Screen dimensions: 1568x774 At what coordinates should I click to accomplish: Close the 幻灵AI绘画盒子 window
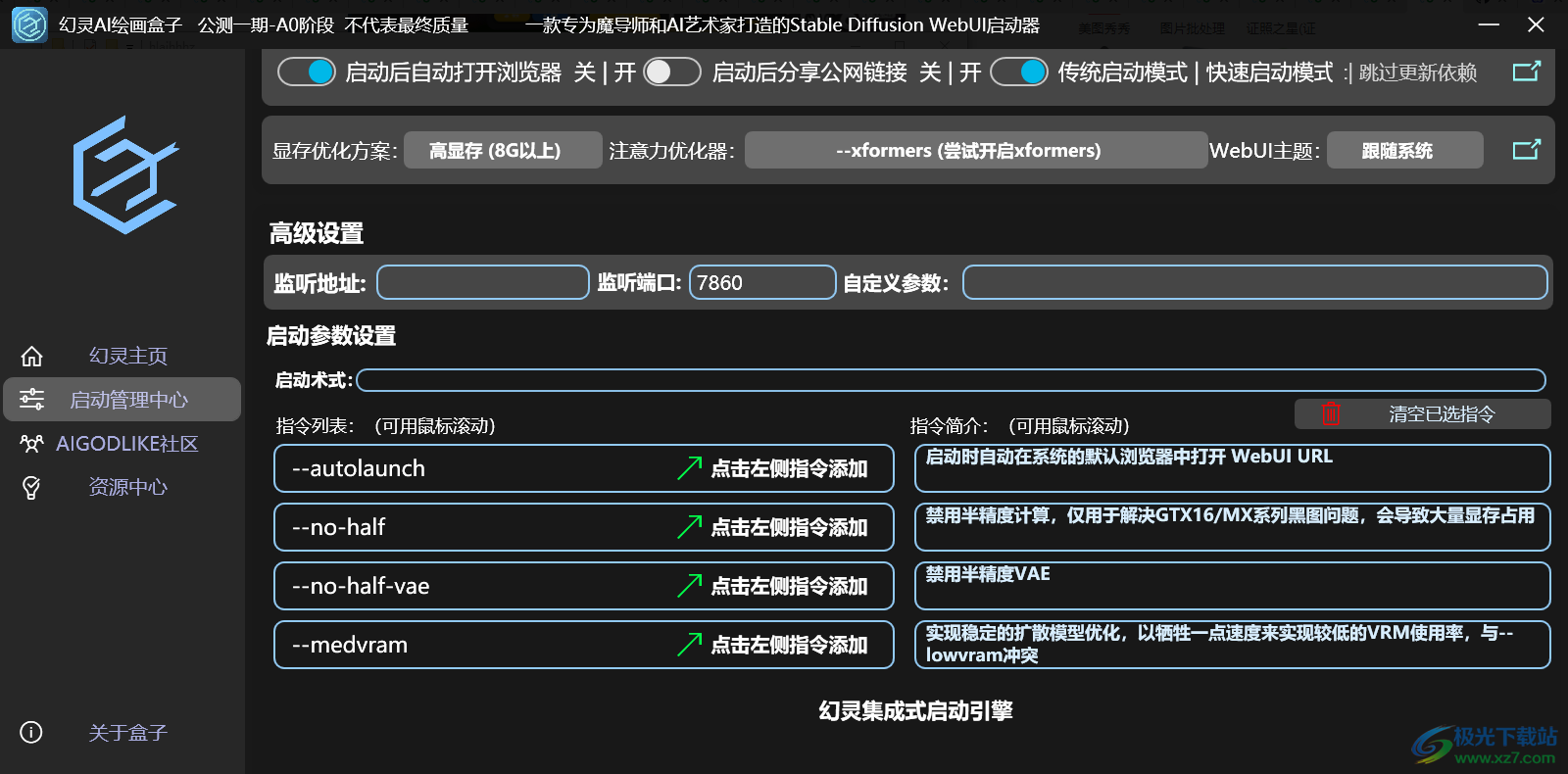1536,24
